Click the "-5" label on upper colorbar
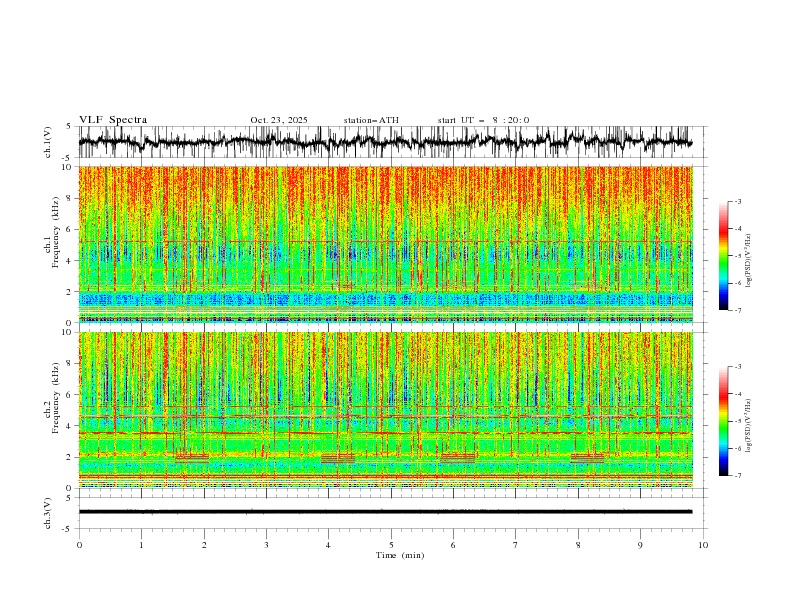 737,256
